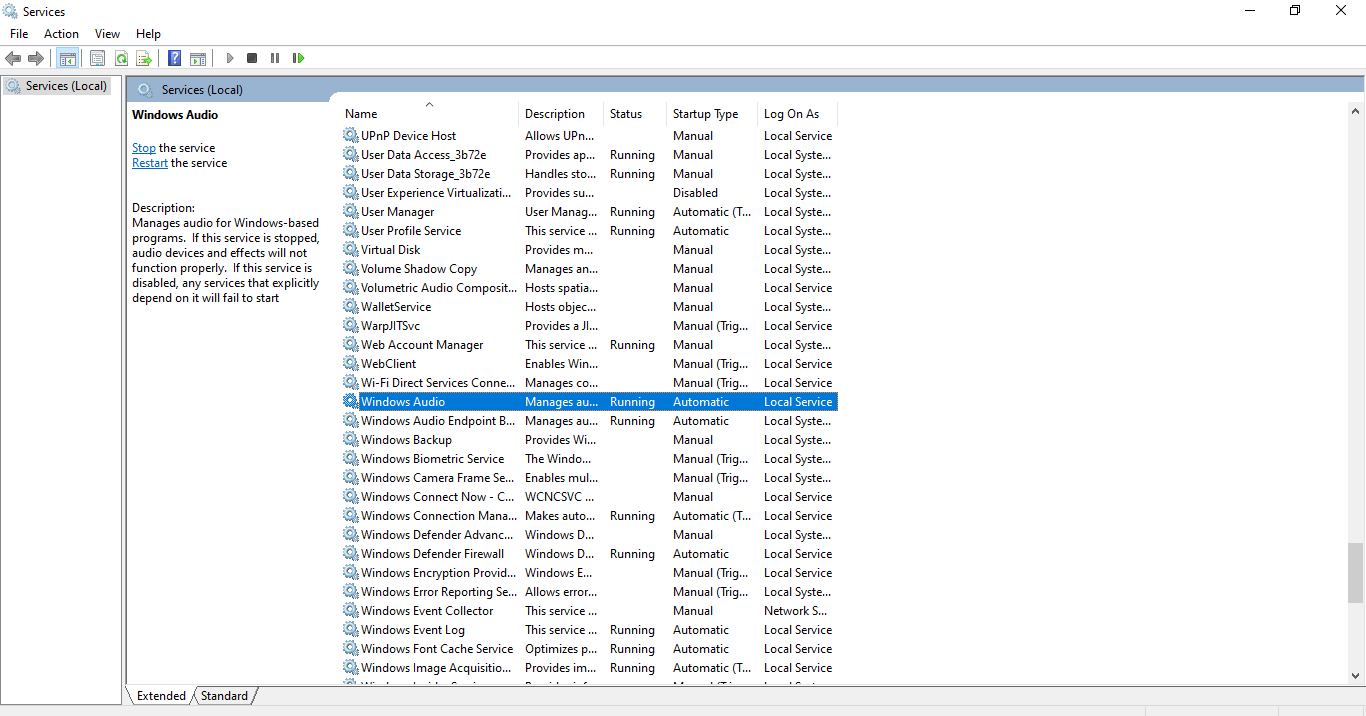This screenshot has width=1366, height=716.
Task: Open the File menu
Action: (19, 34)
